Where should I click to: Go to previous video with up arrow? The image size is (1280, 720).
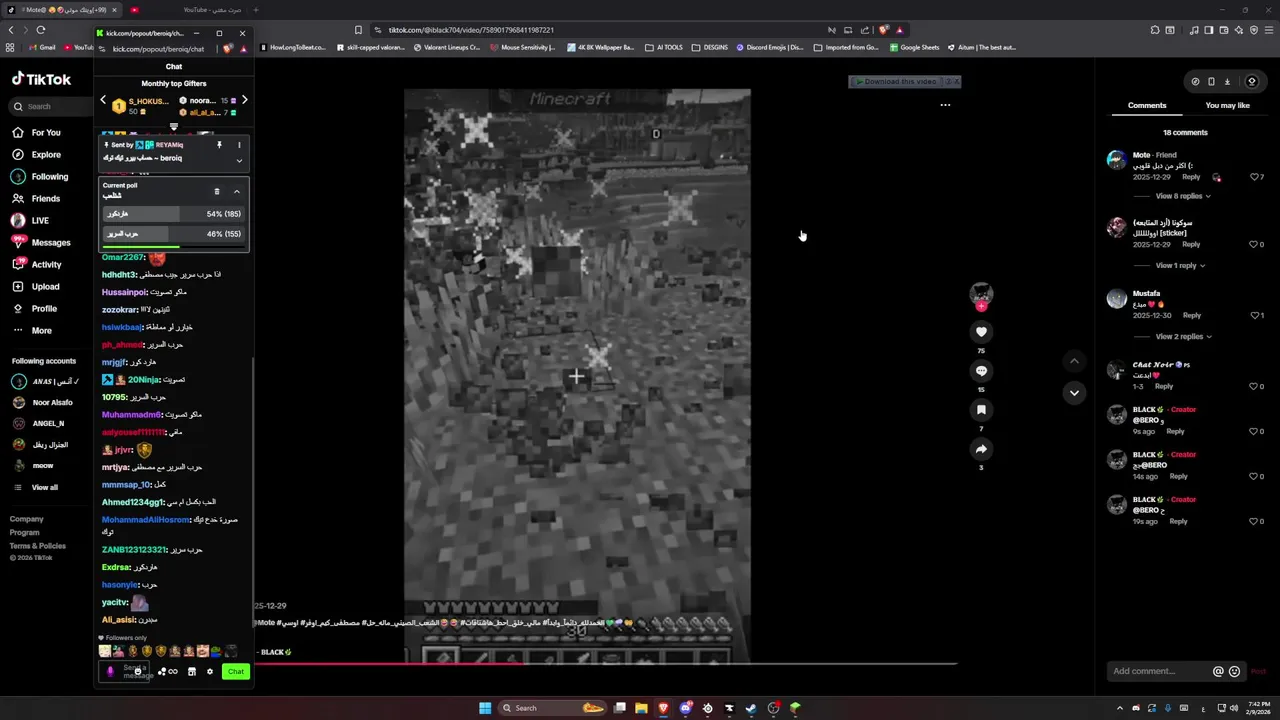click(x=1074, y=361)
